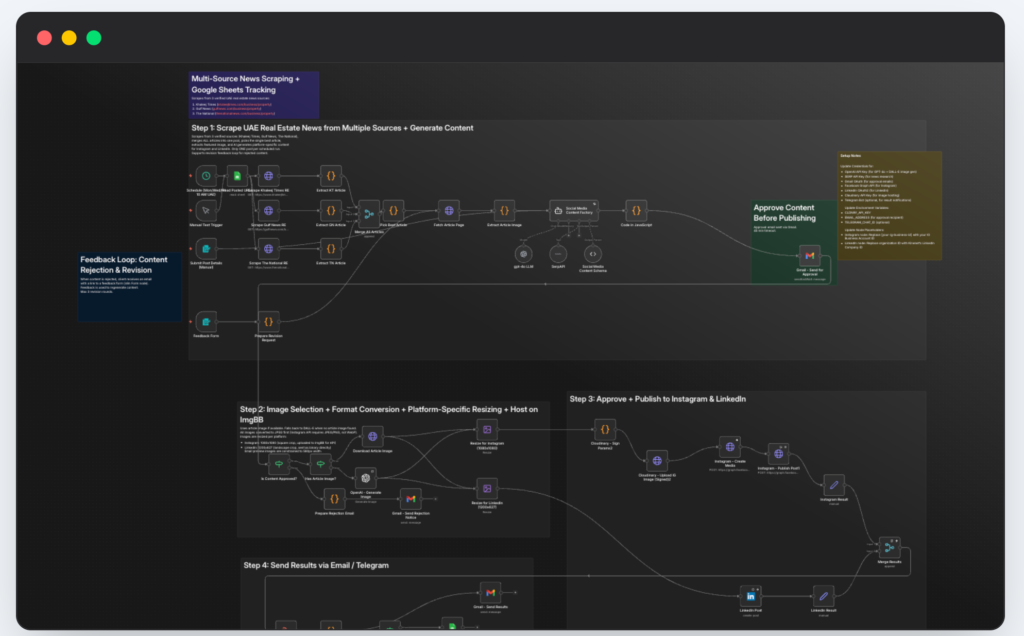Select the Extract KT Article code node
Screen dimensions: 1024x636
(331, 175)
